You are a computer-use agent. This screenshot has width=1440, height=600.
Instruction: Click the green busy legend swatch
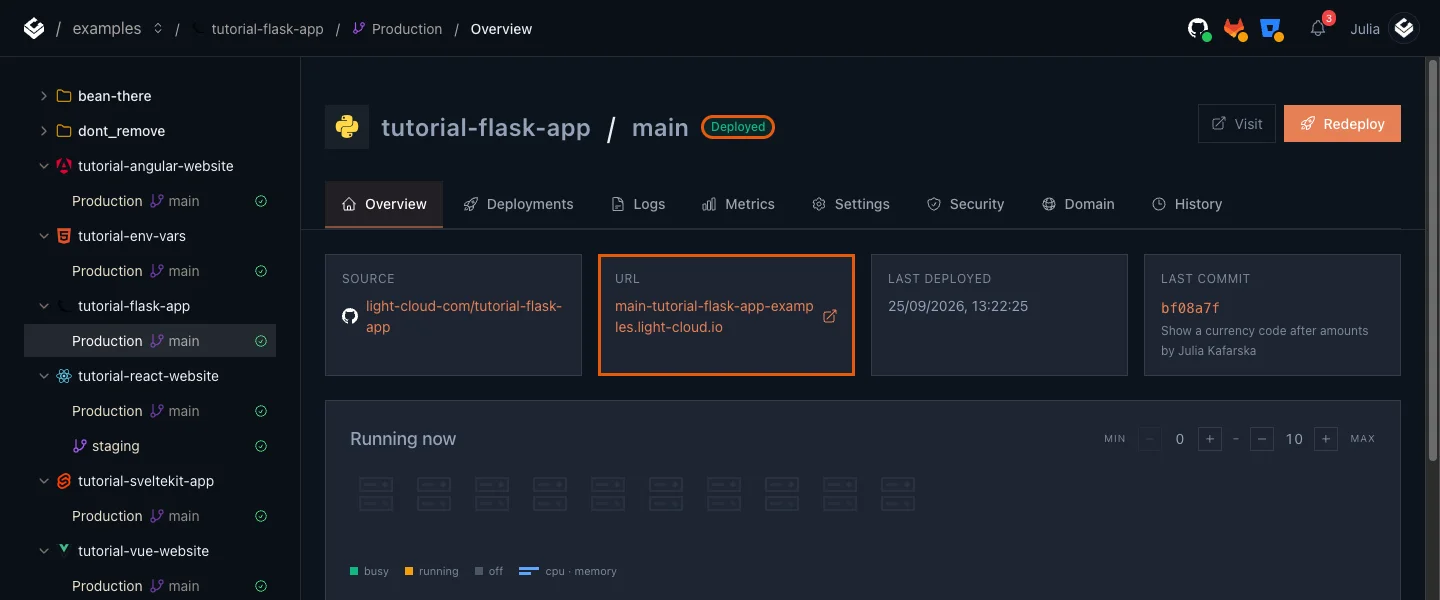354,572
